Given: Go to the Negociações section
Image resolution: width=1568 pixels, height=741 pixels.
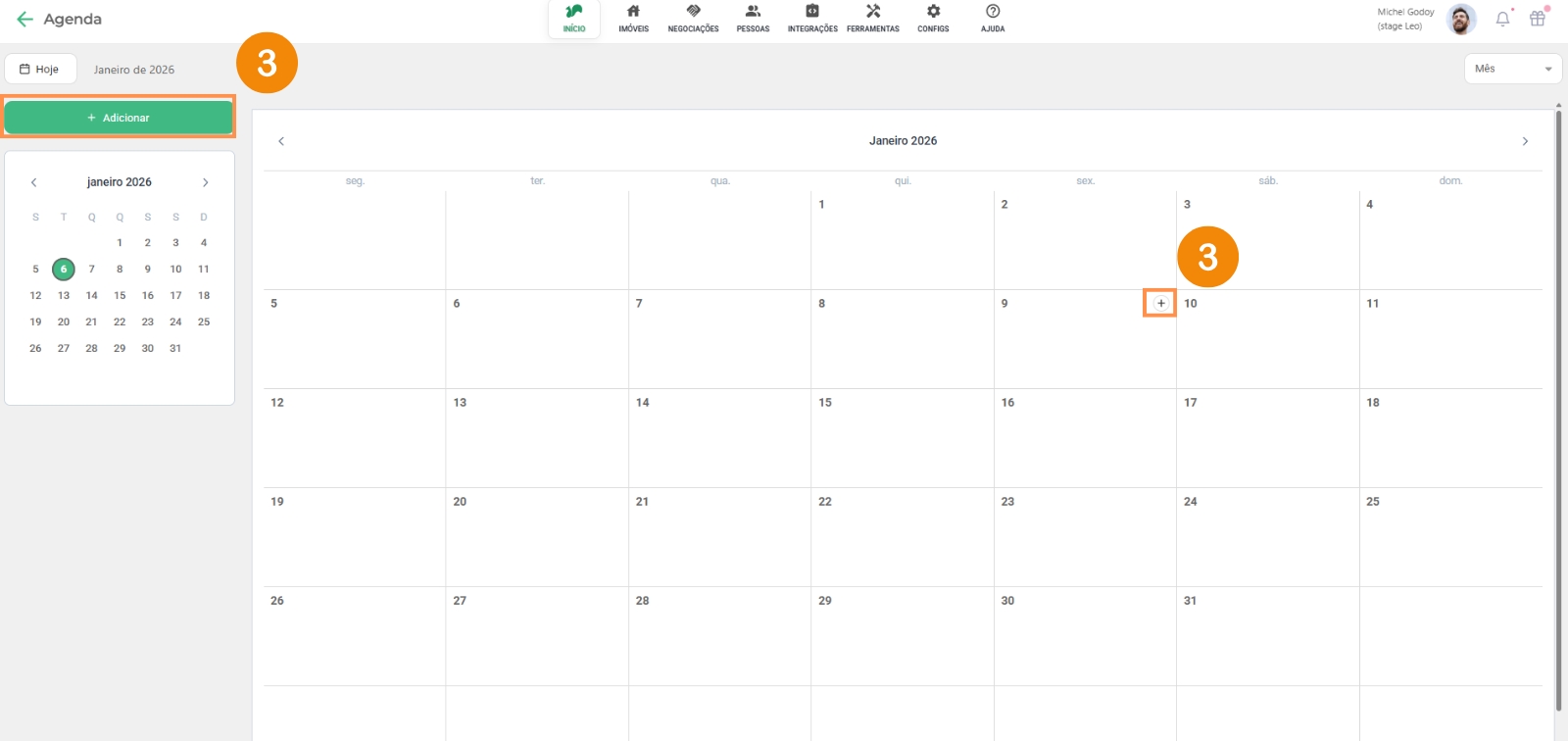Looking at the screenshot, I should pyautogui.click(x=693, y=18).
